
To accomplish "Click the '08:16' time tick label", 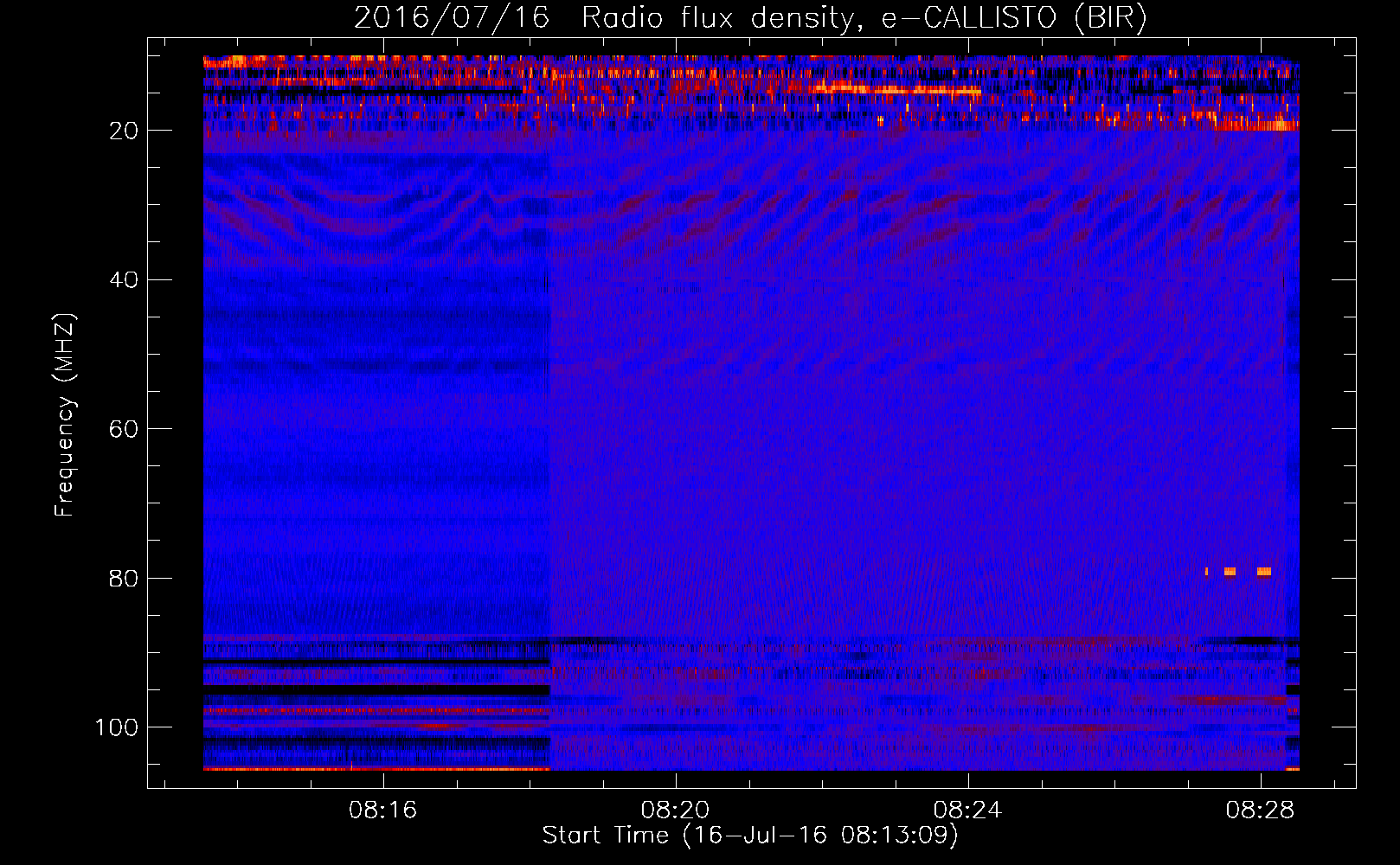I will pyautogui.click(x=382, y=811).
